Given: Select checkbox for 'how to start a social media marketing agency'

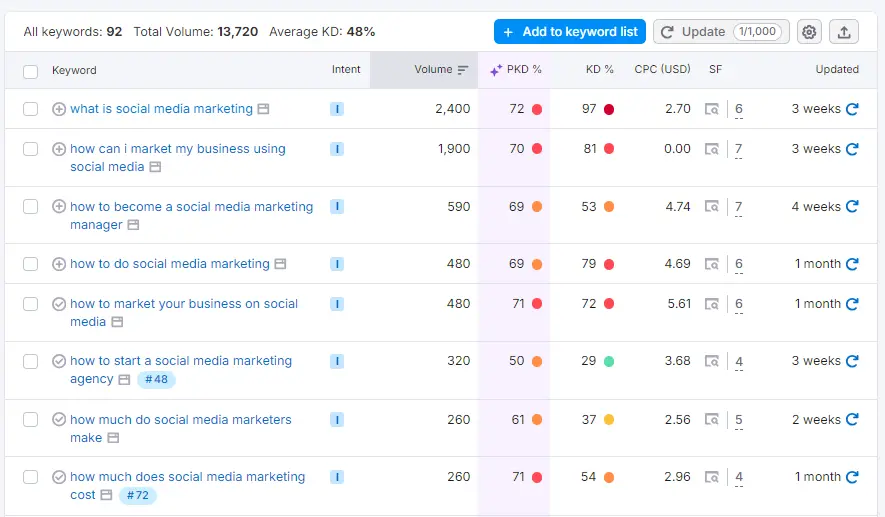Looking at the screenshot, I should (x=31, y=361).
